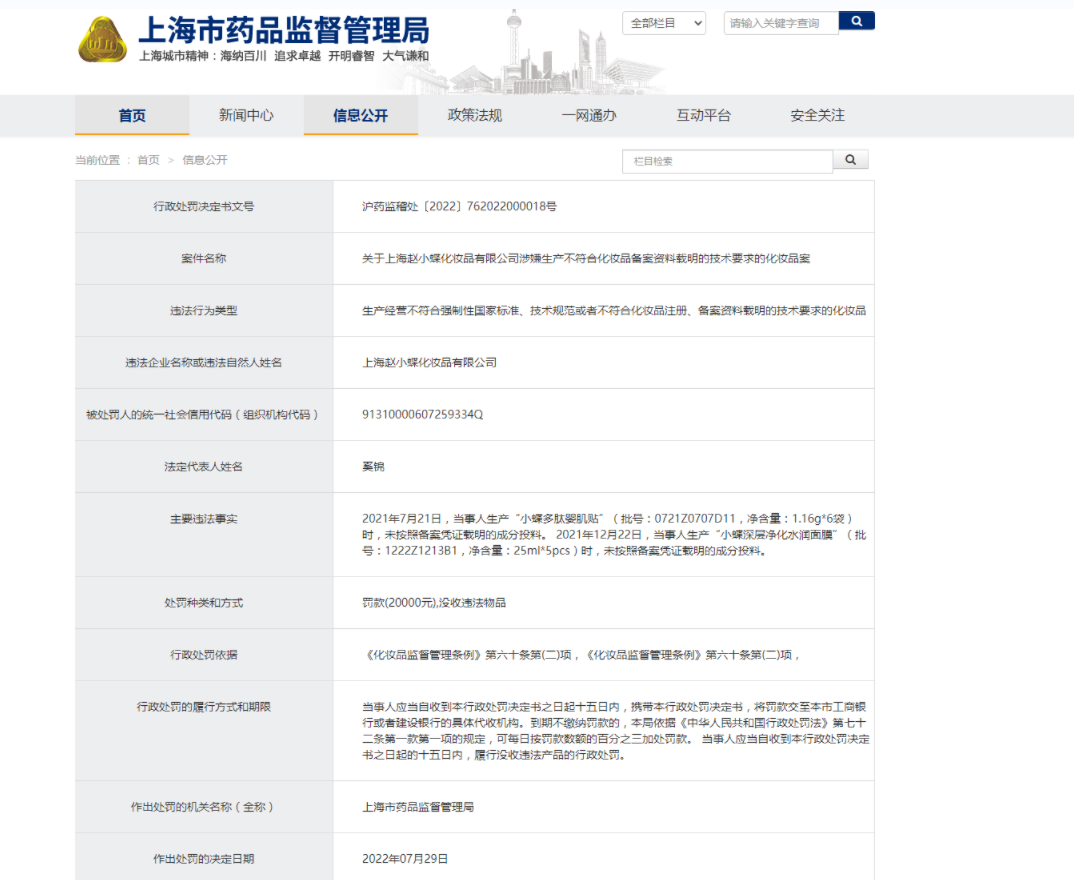Click the violation type text 生产经营不符合强制性国家标准
Screen dimensions: 1074x880
coord(614,311)
